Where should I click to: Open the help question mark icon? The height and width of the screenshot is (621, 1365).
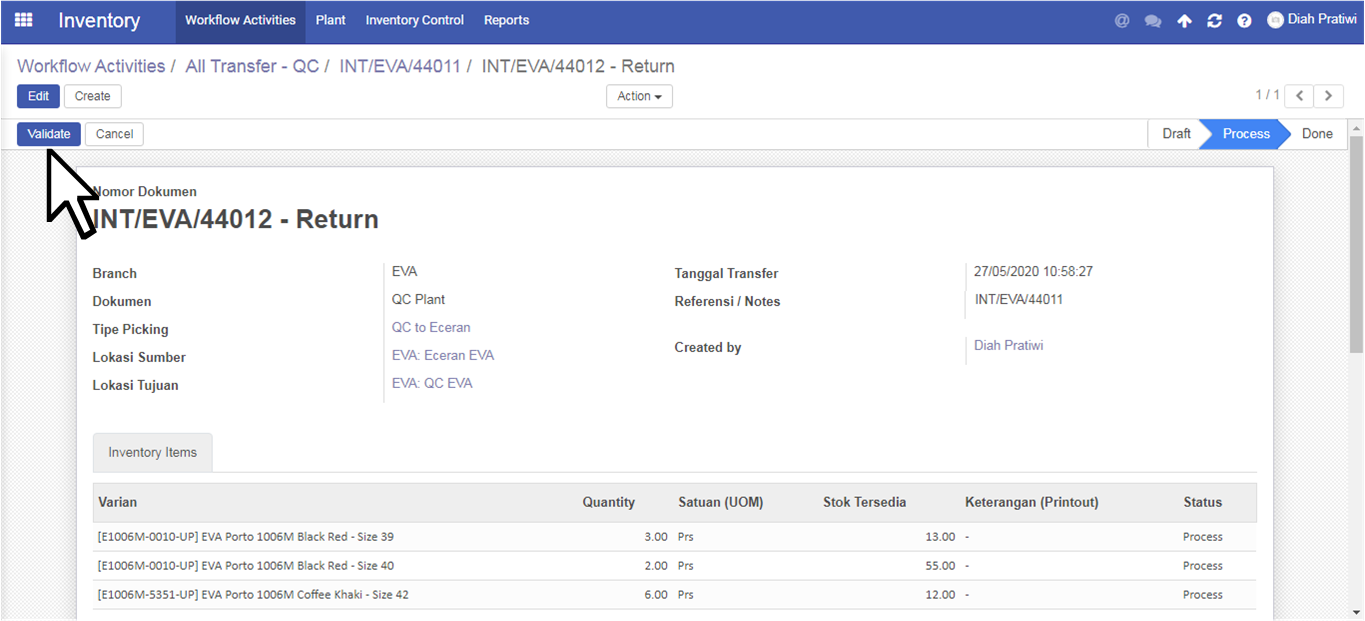tap(1244, 20)
